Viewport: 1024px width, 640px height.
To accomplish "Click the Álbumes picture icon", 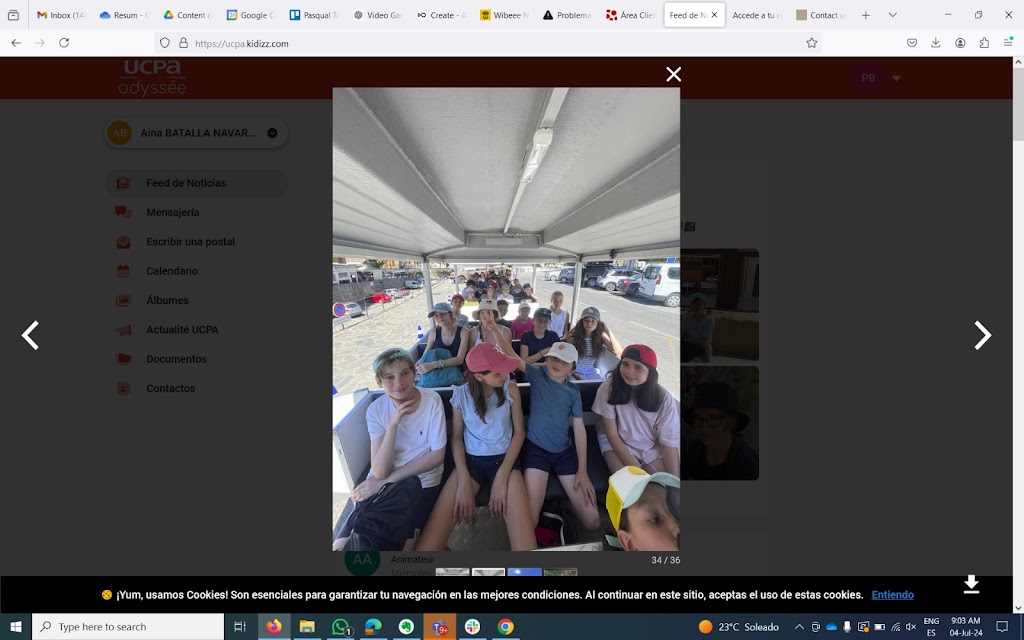I will [123, 300].
